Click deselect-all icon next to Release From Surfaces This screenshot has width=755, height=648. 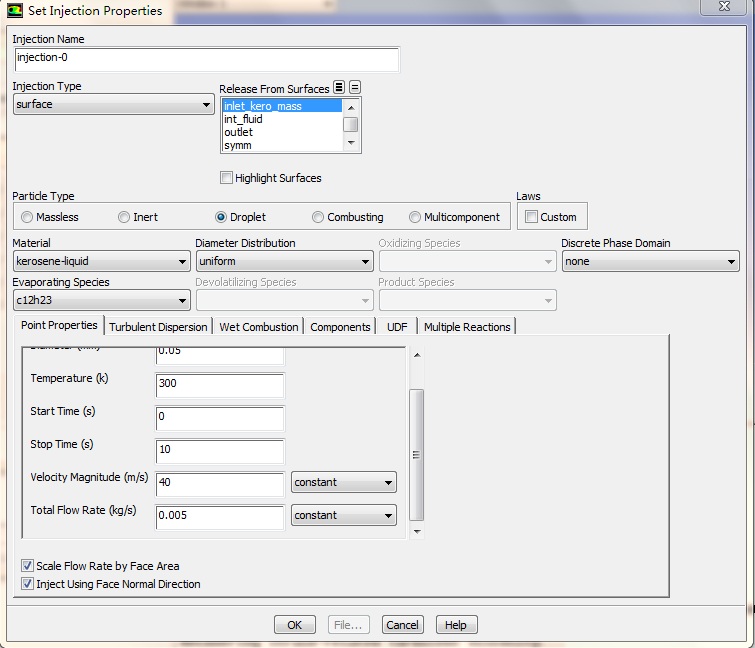(355, 88)
